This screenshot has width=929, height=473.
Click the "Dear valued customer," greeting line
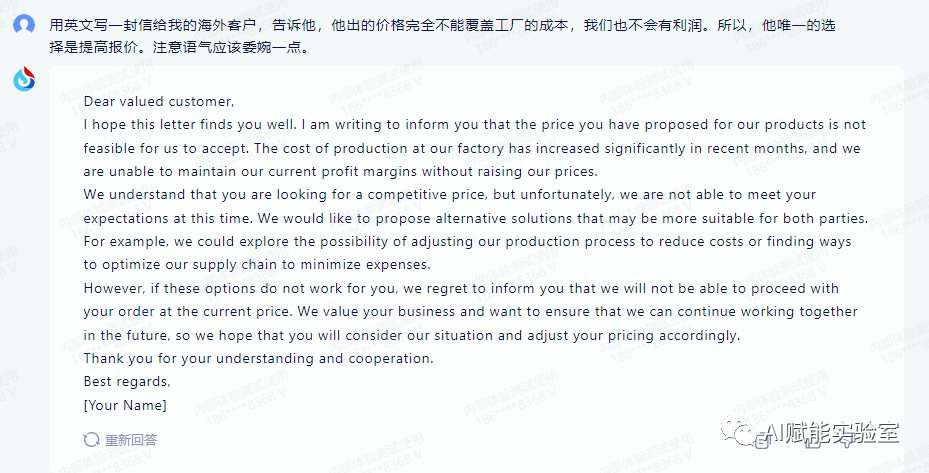coord(159,101)
